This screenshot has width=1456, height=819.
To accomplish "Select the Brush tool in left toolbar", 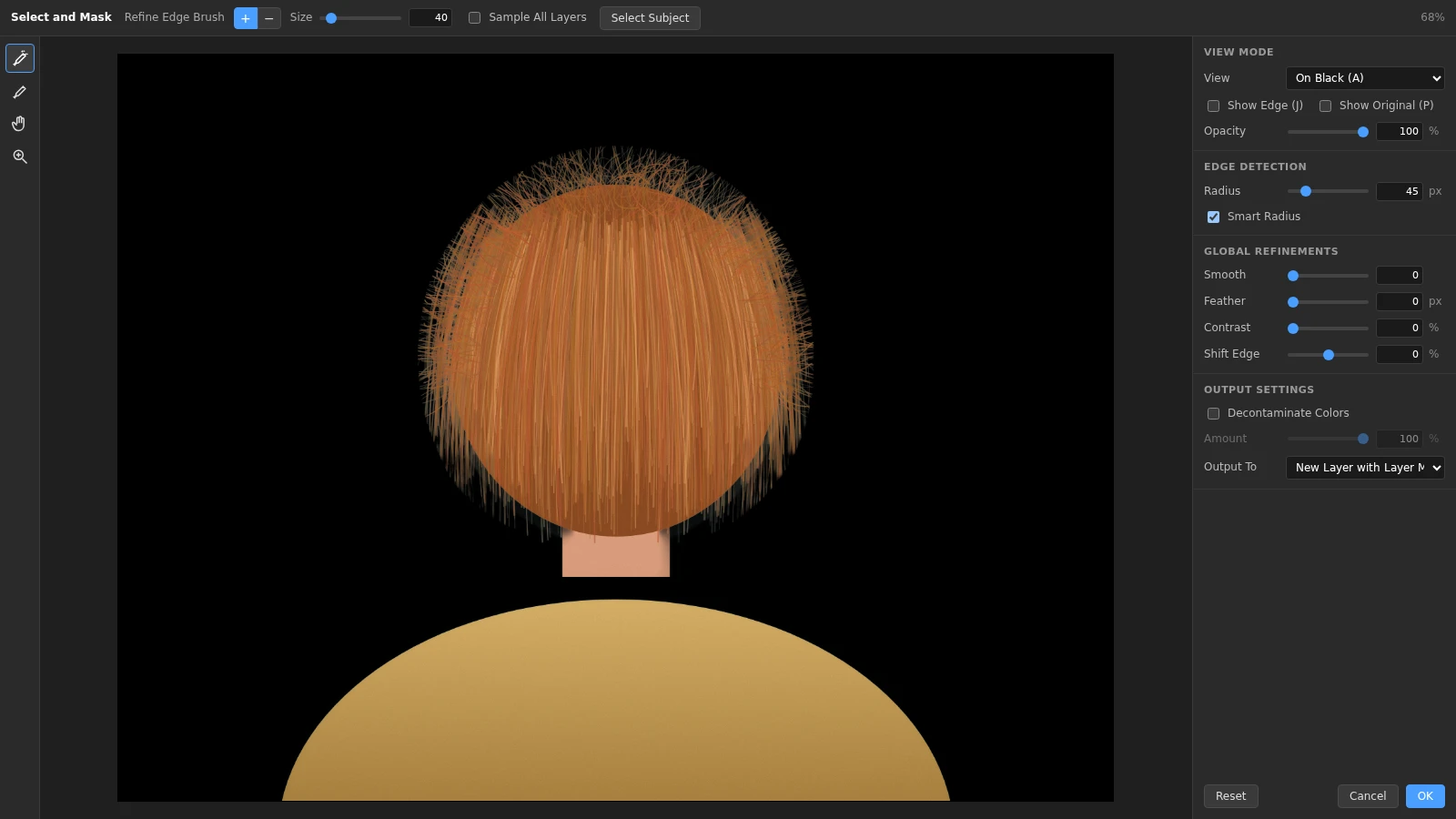I will click(x=20, y=92).
